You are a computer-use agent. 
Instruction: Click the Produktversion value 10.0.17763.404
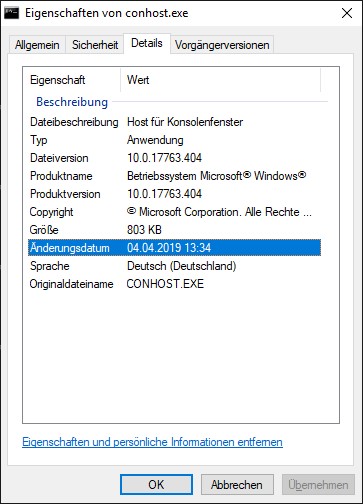click(164, 194)
